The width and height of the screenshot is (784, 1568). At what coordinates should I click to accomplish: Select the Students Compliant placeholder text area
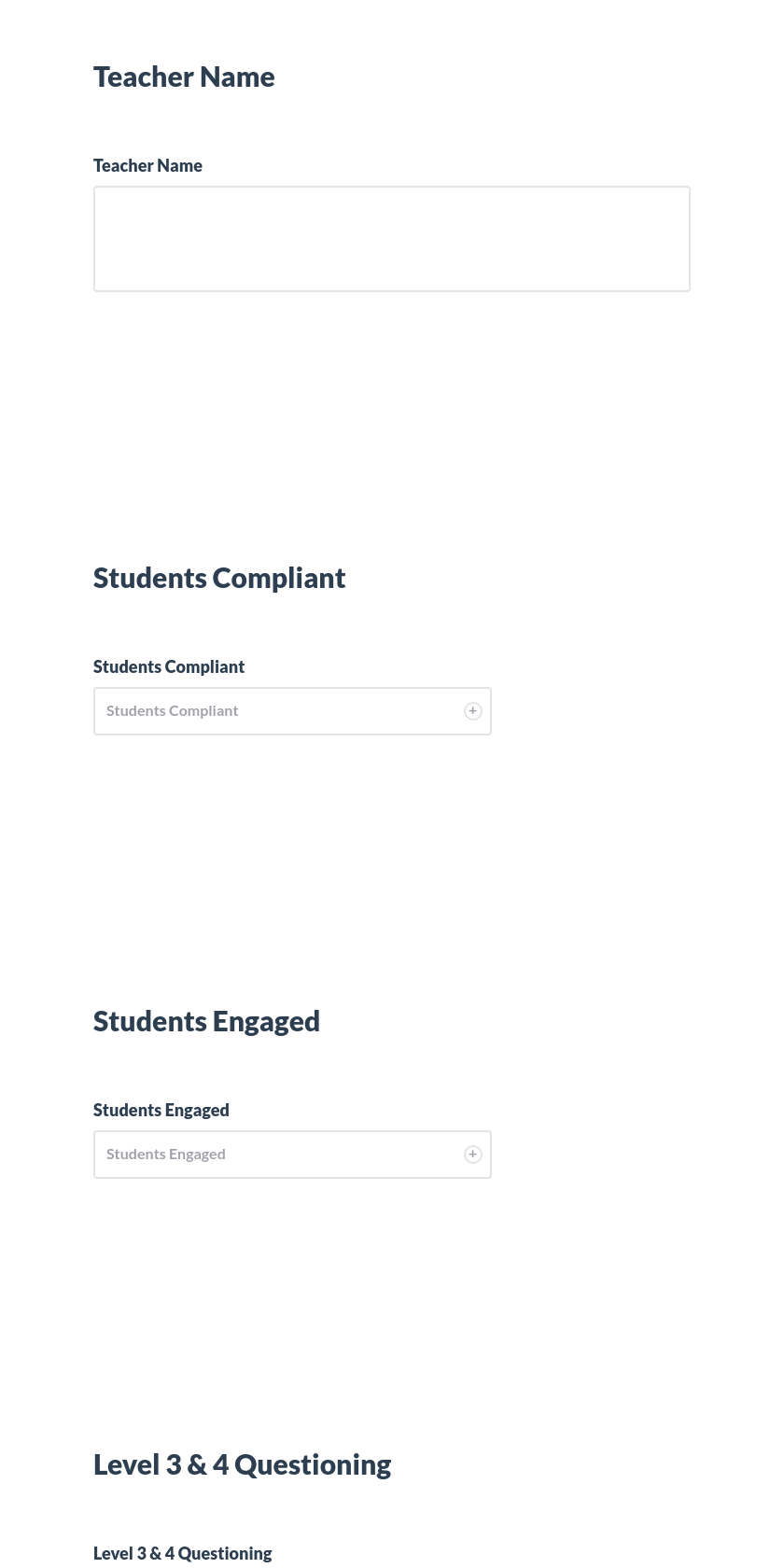pyautogui.click(x=172, y=710)
